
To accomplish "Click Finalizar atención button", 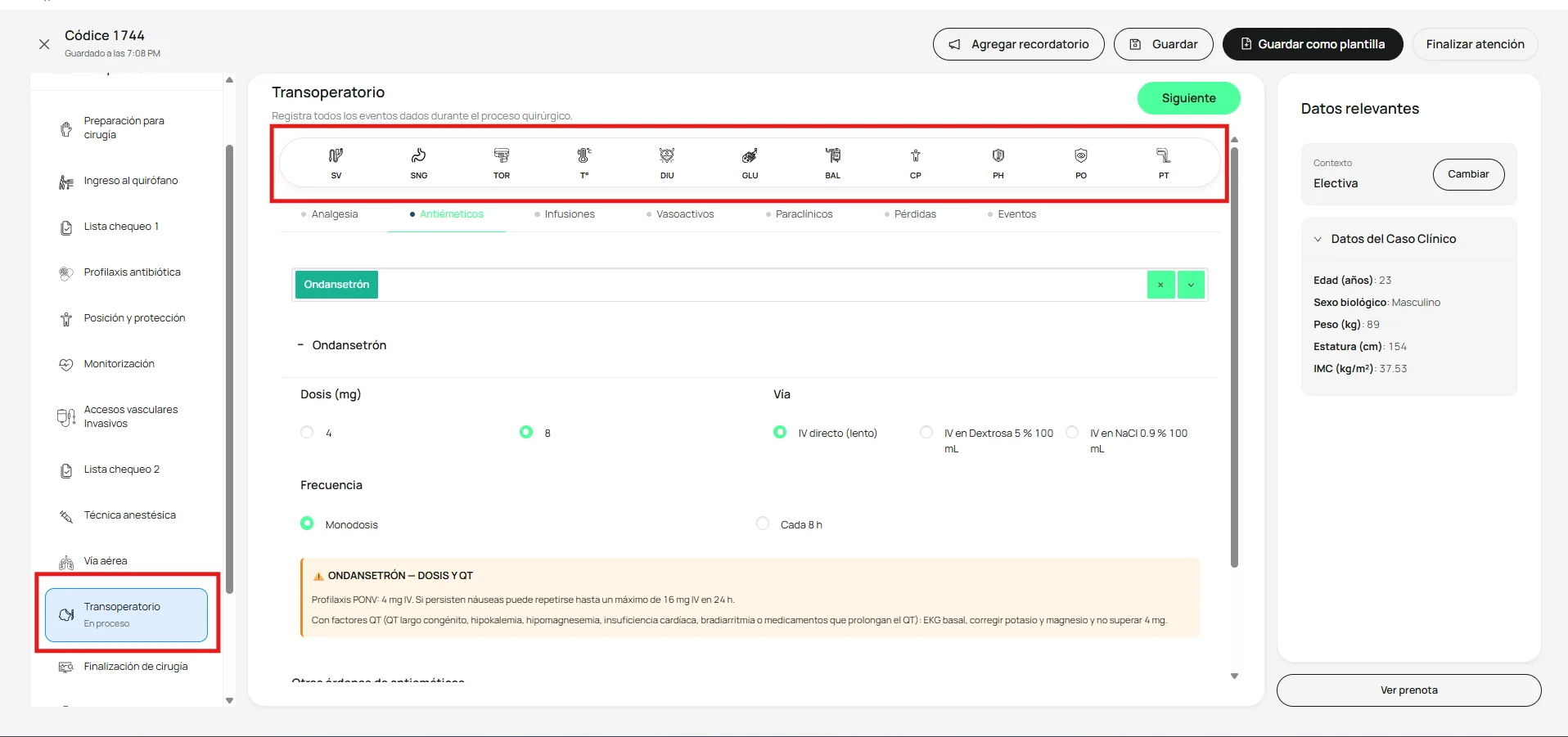I will coord(1475,44).
